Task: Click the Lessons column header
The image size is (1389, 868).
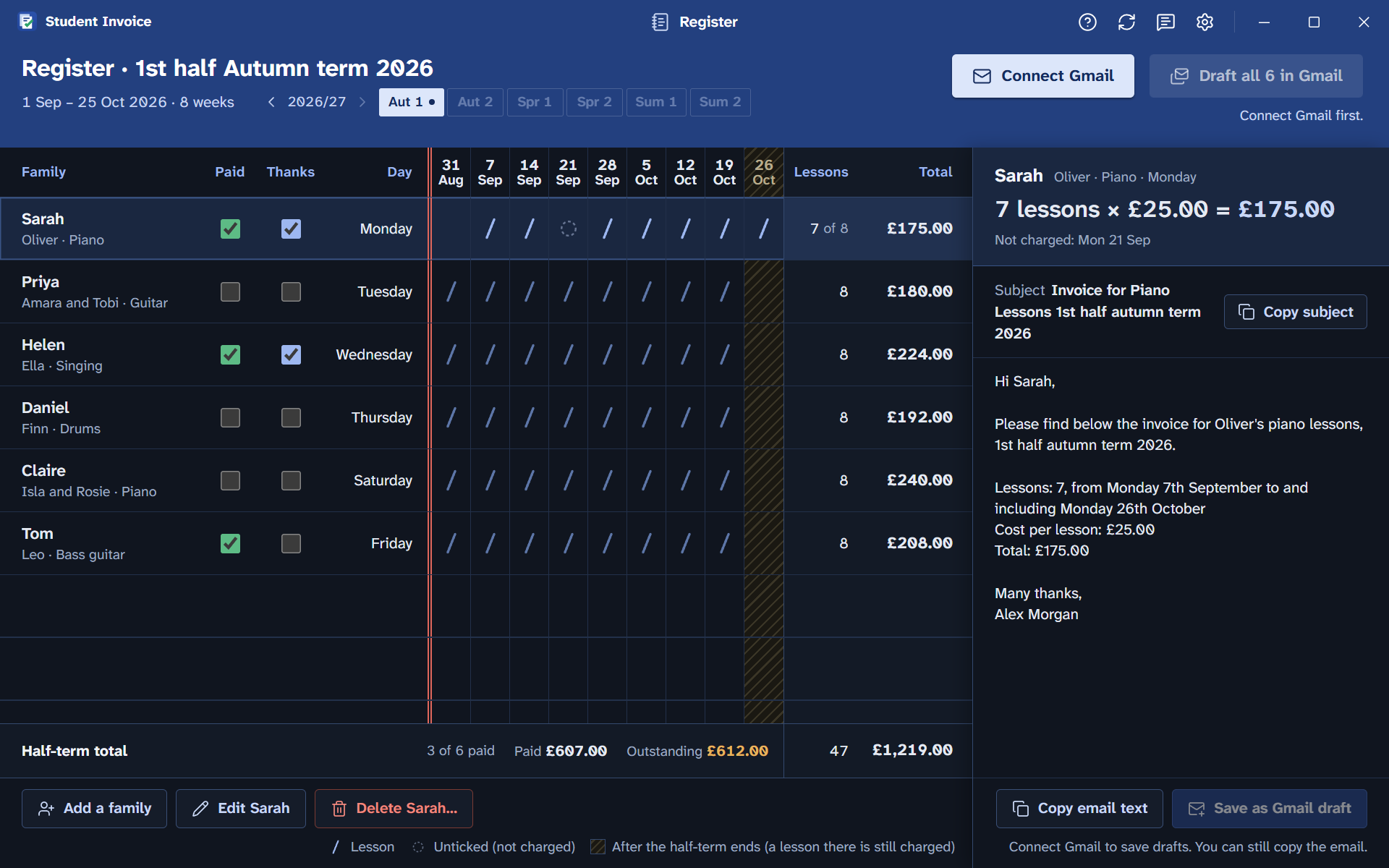Action: 821,172
